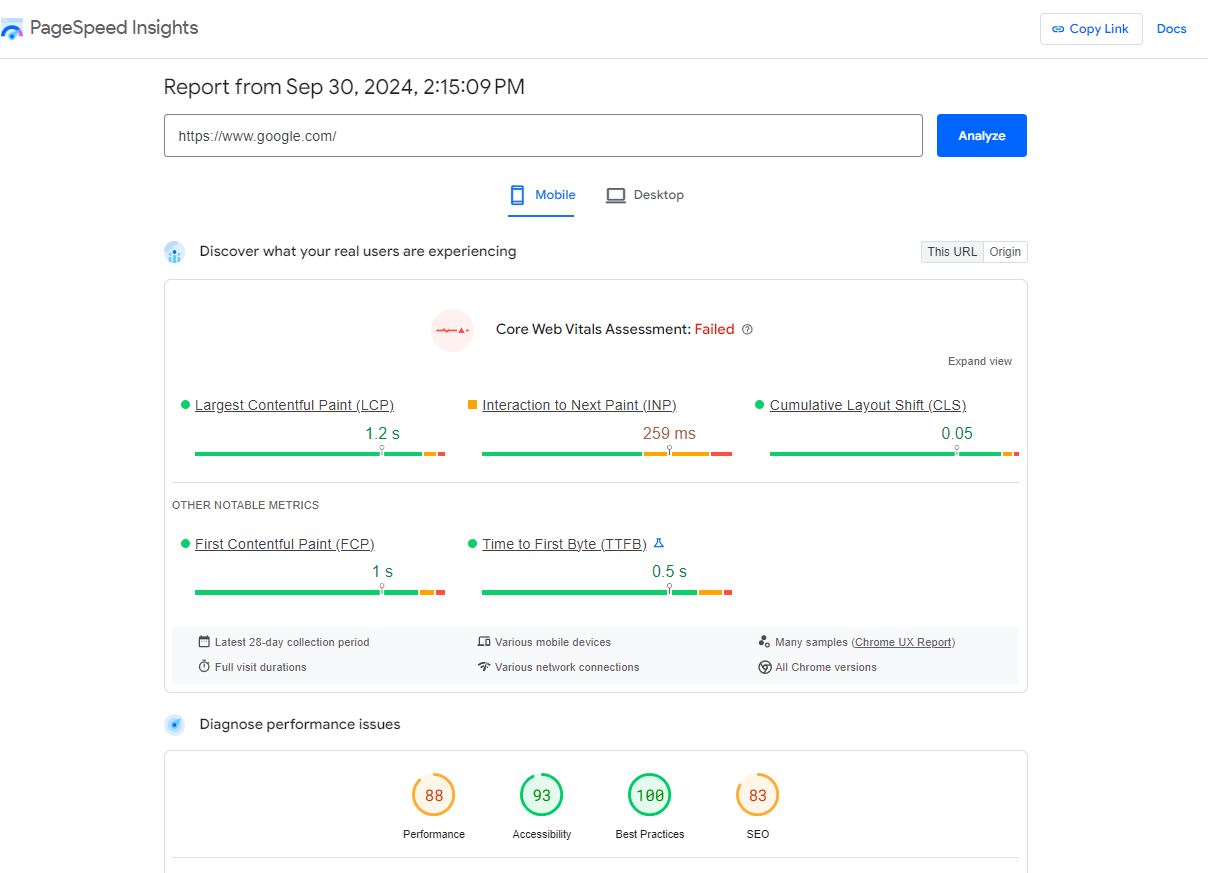Viewport: 1208px width, 873px height.
Task: Select the This URL toggle
Action: [952, 252]
